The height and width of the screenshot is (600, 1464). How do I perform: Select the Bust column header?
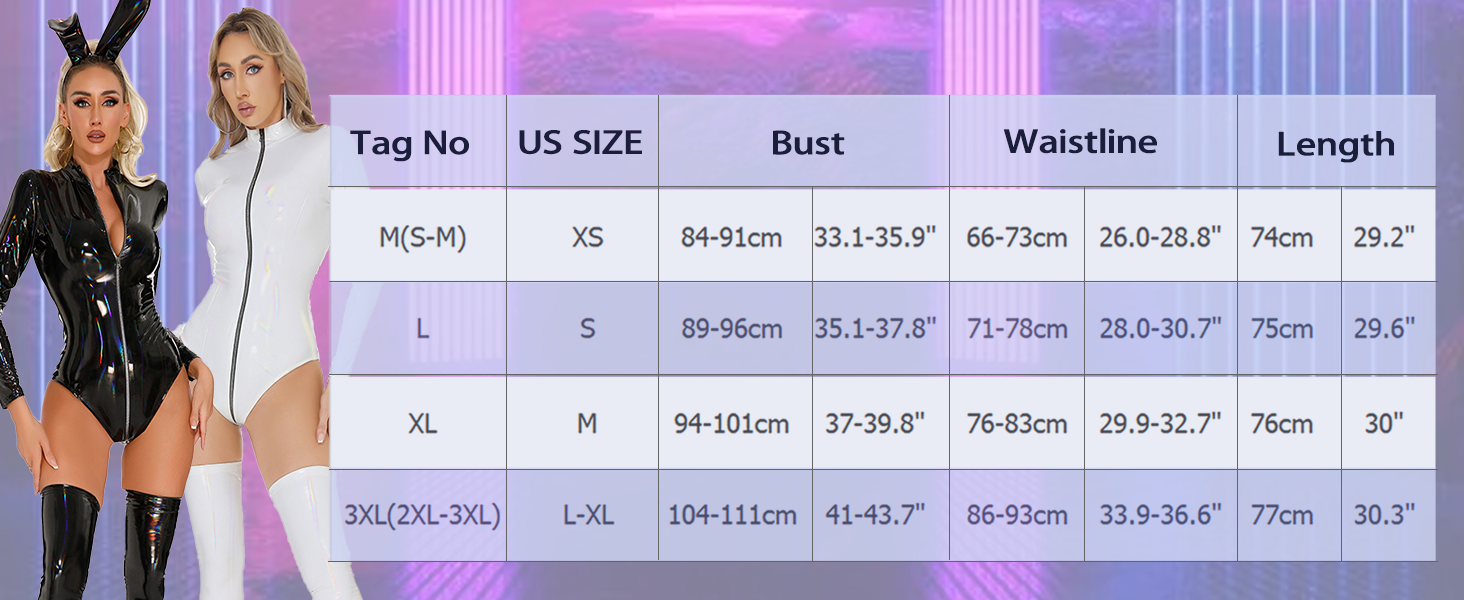point(807,143)
